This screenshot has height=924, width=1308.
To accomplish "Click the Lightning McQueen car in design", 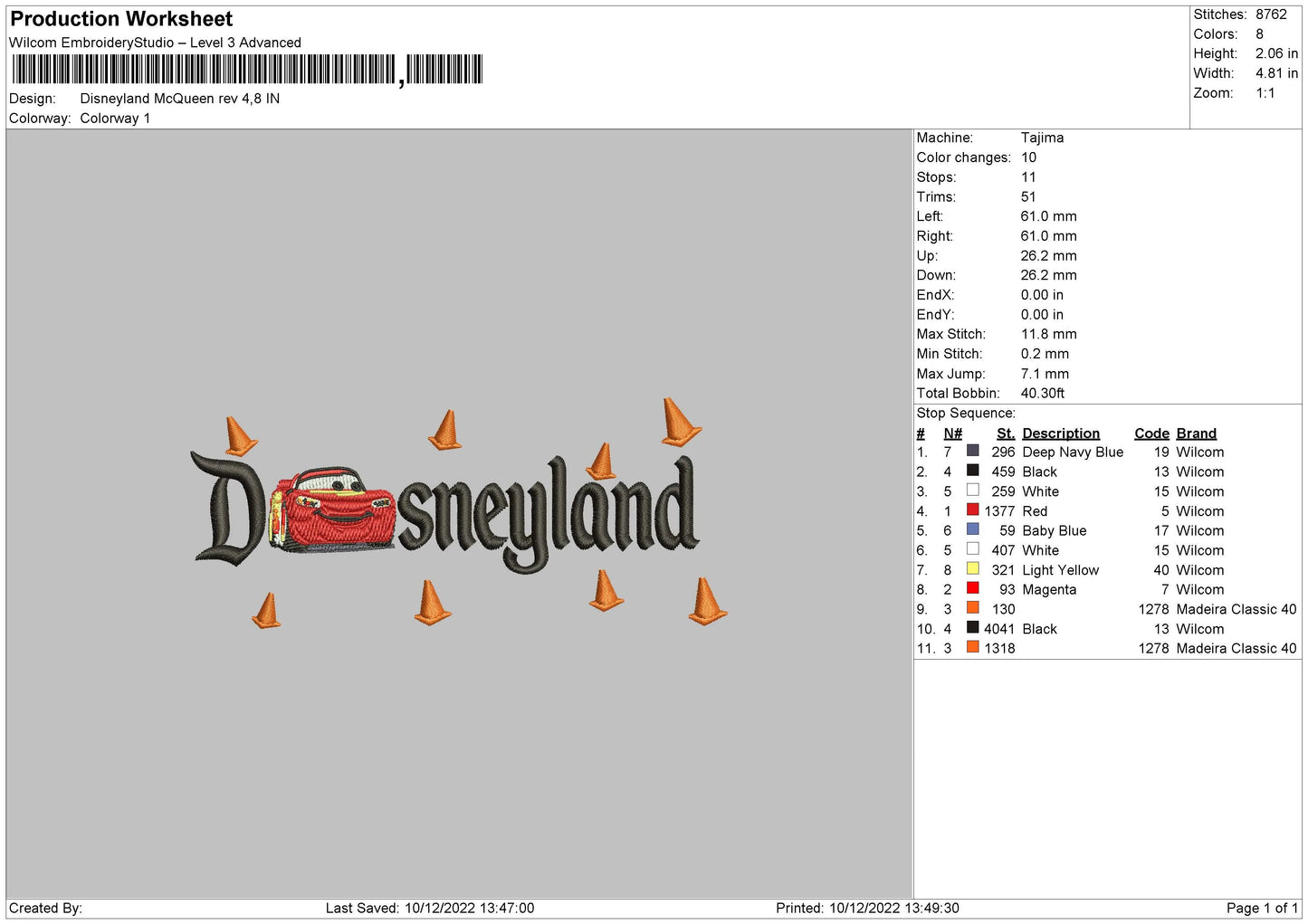I will click(334, 510).
